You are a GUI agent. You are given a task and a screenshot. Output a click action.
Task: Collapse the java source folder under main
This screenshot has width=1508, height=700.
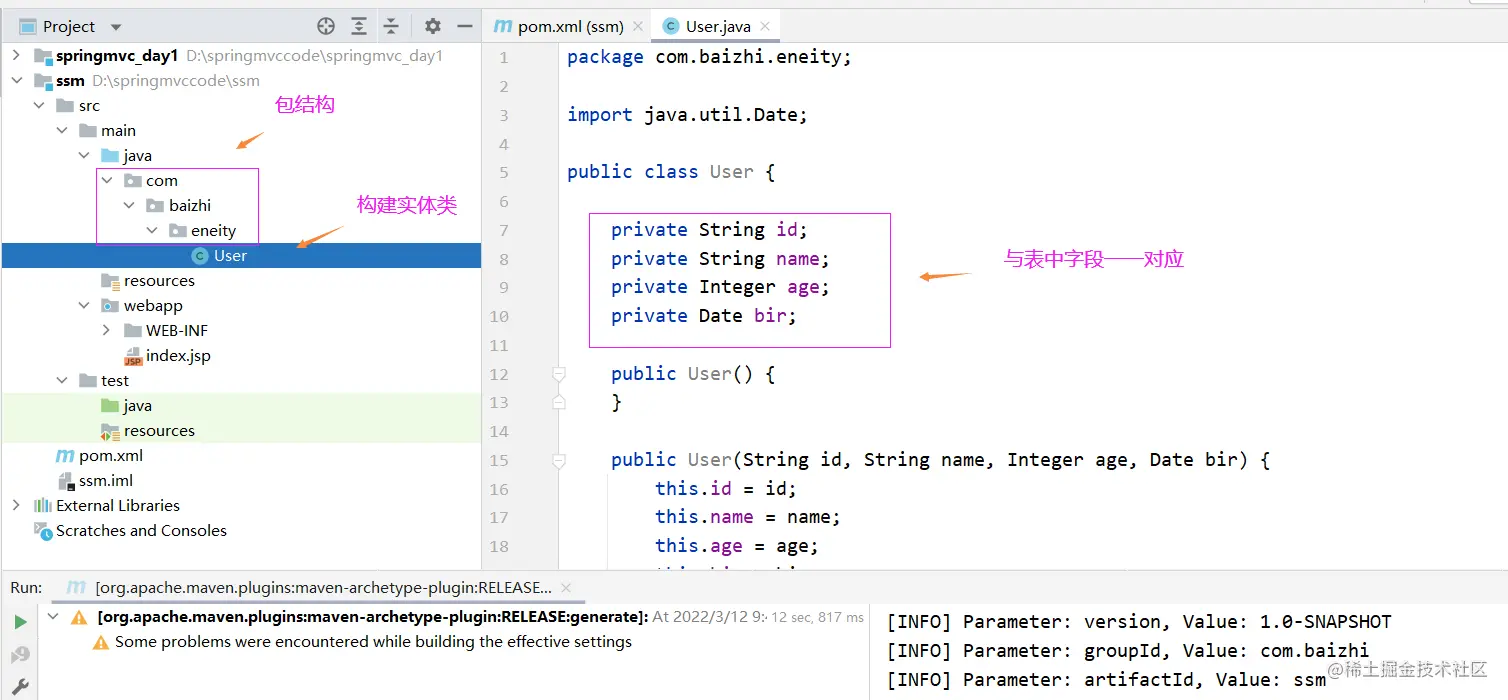84,156
